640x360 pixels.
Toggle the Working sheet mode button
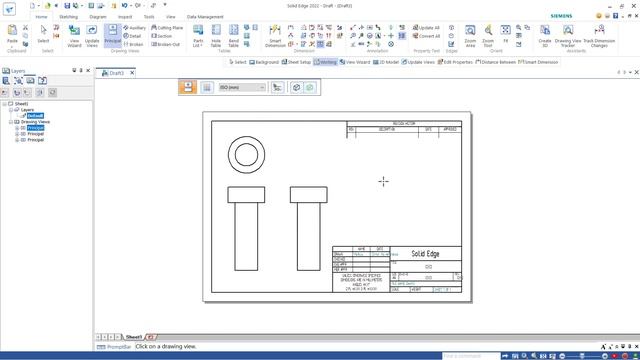(x=325, y=62)
